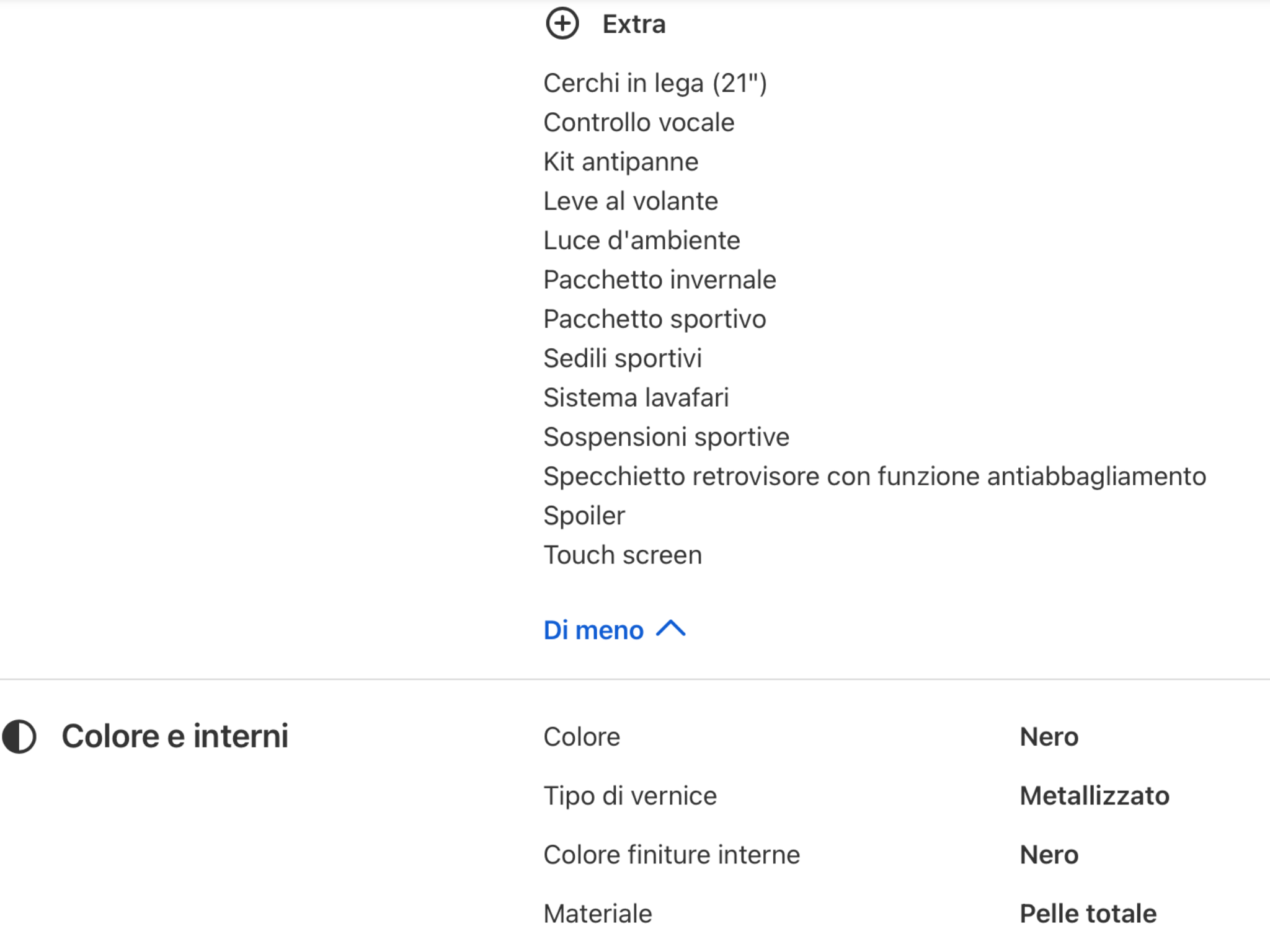Select the Colore e interni heading
Screen dimensions: 1270x952
[175, 736]
